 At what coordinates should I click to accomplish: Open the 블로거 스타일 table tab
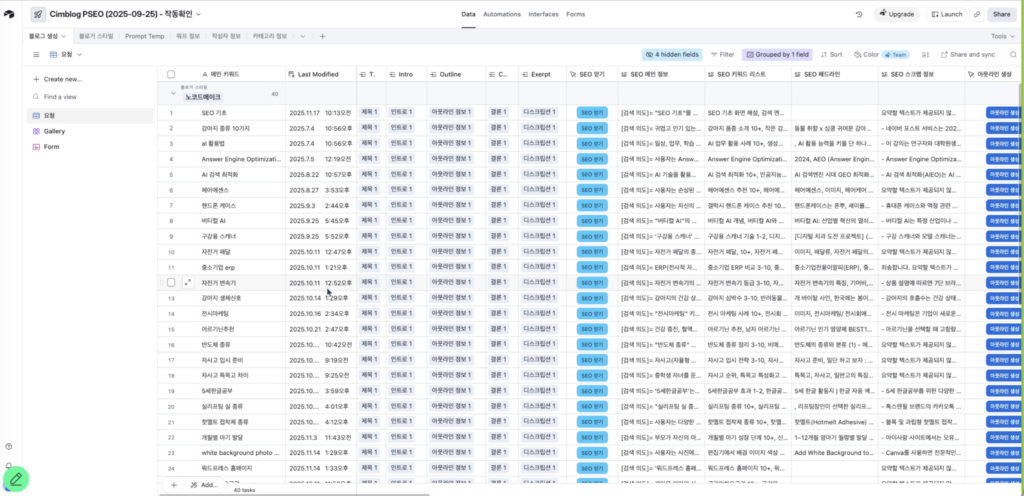click(96, 37)
